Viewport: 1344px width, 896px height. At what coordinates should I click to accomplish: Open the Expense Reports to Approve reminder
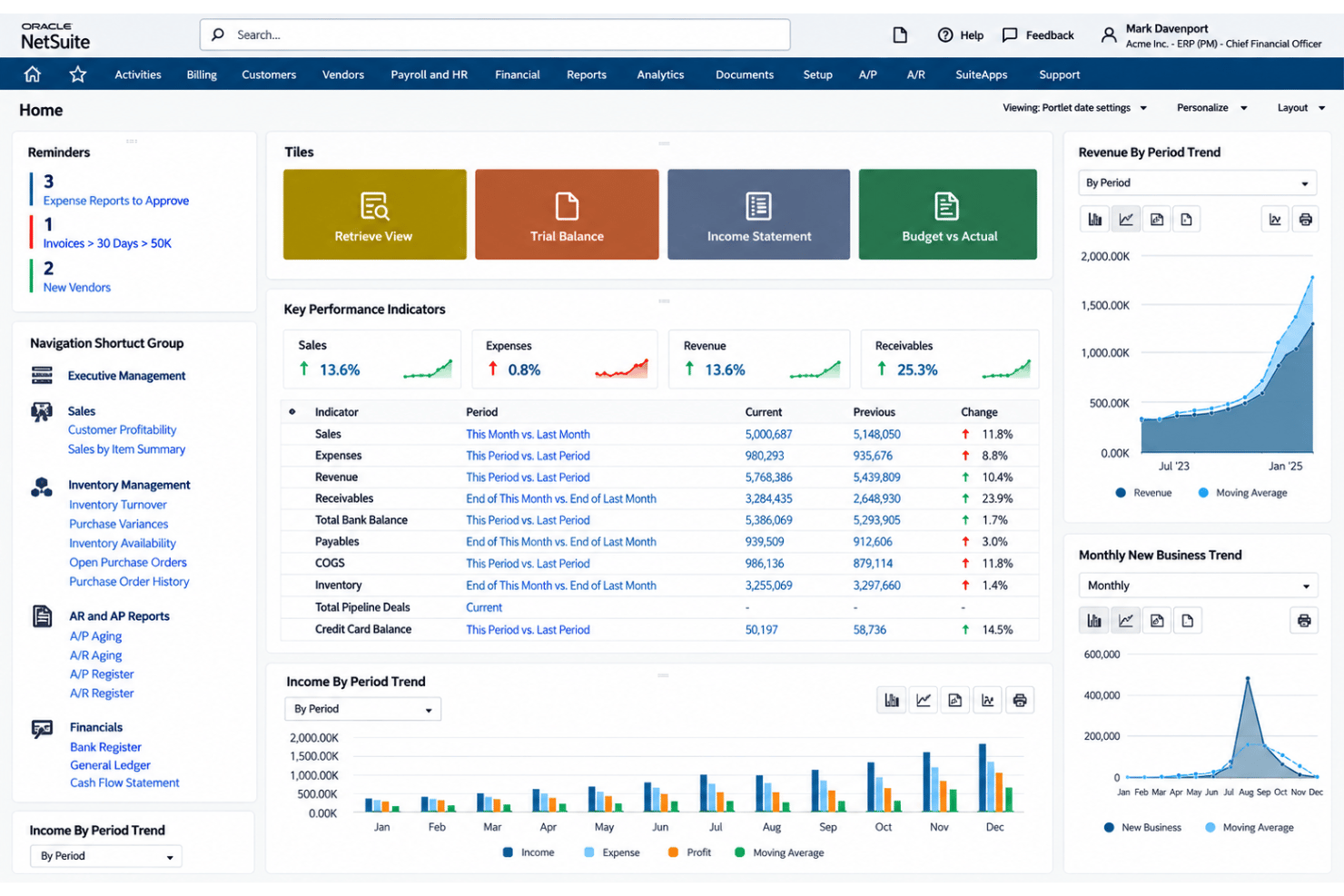pos(116,201)
